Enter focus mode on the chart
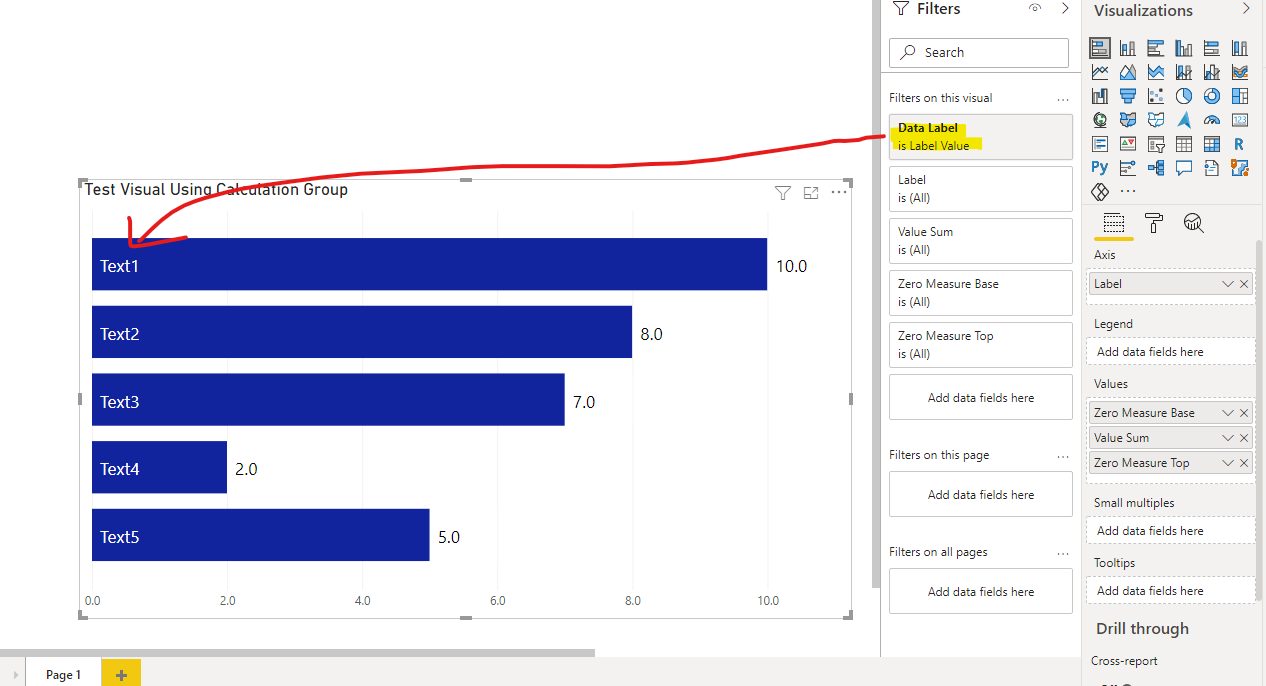 [x=811, y=193]
